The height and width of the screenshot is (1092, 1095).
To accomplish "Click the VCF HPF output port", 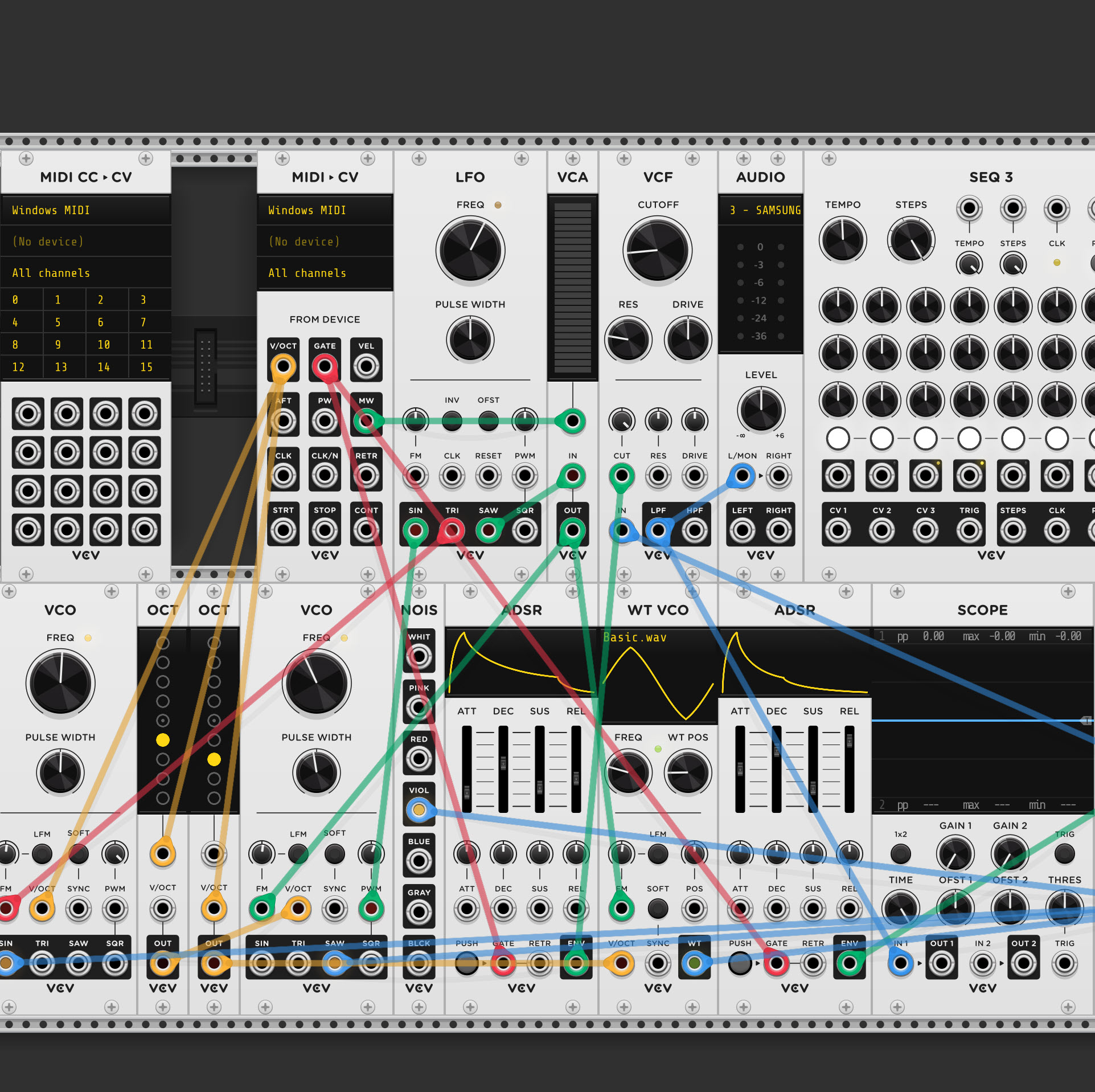I will (695, 530).
